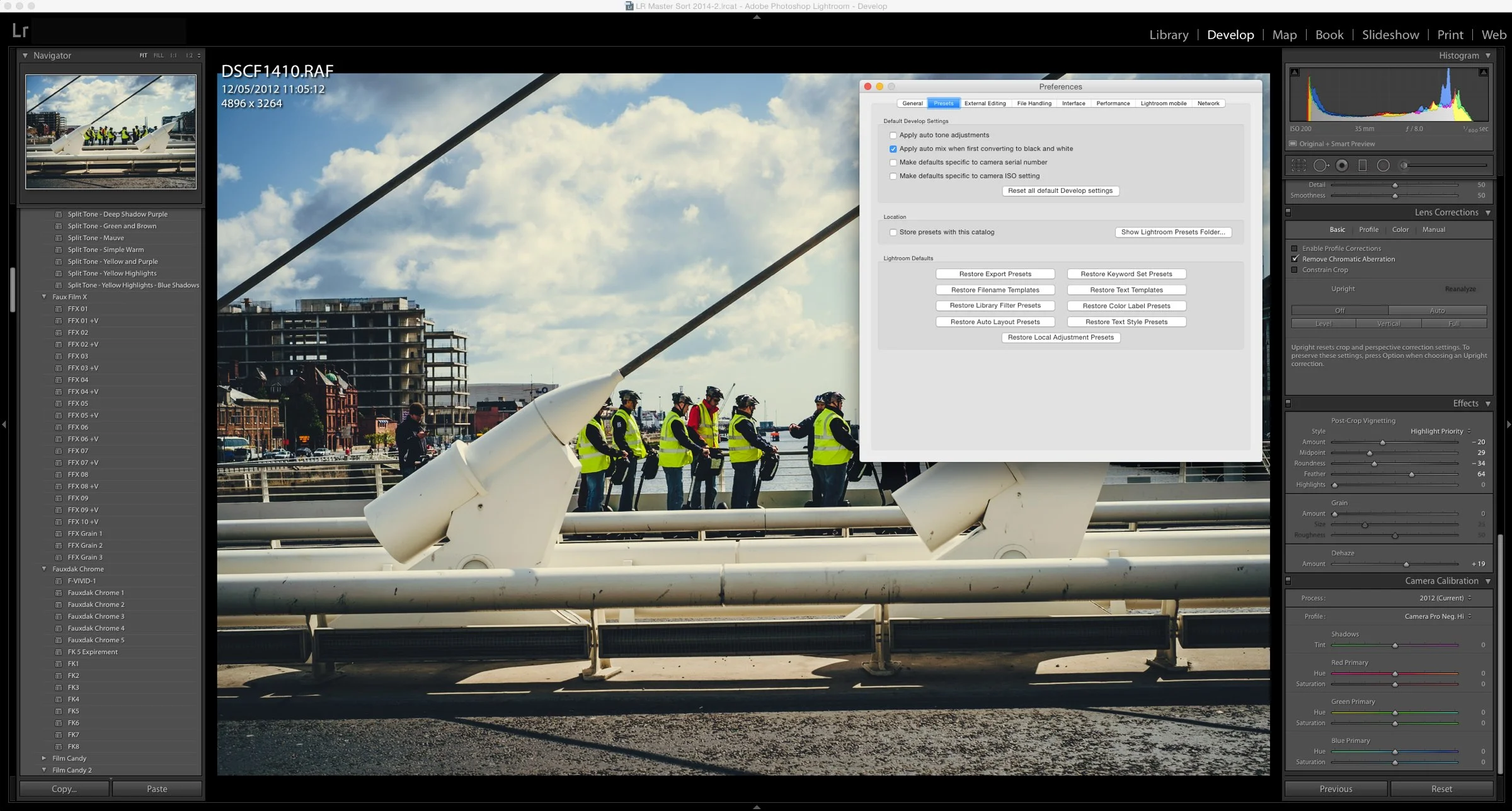Open the Slideshow module
The image size is (1512, 811).
coord(1390,35)
